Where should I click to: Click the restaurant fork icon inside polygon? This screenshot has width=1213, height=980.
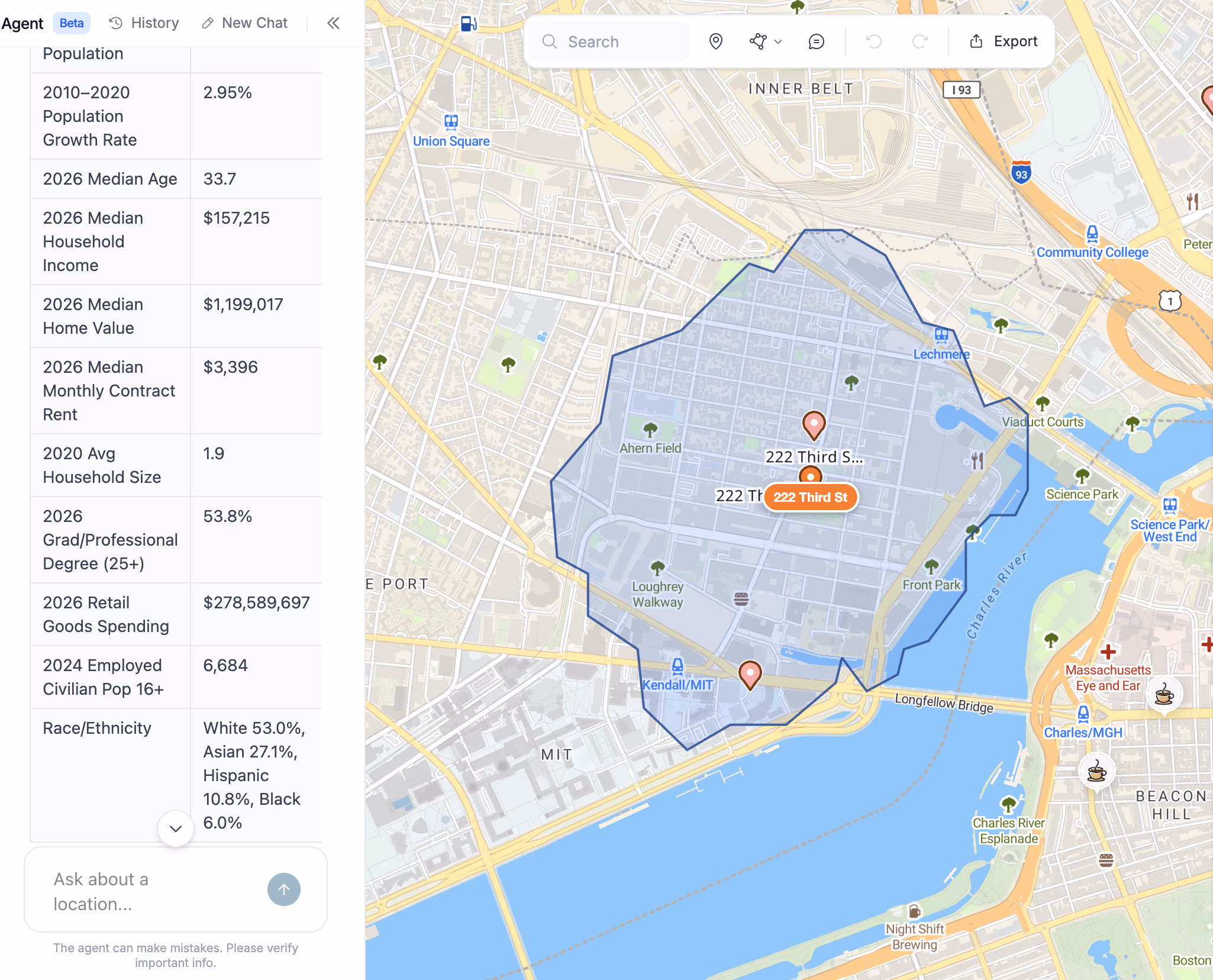coord(978,460)
